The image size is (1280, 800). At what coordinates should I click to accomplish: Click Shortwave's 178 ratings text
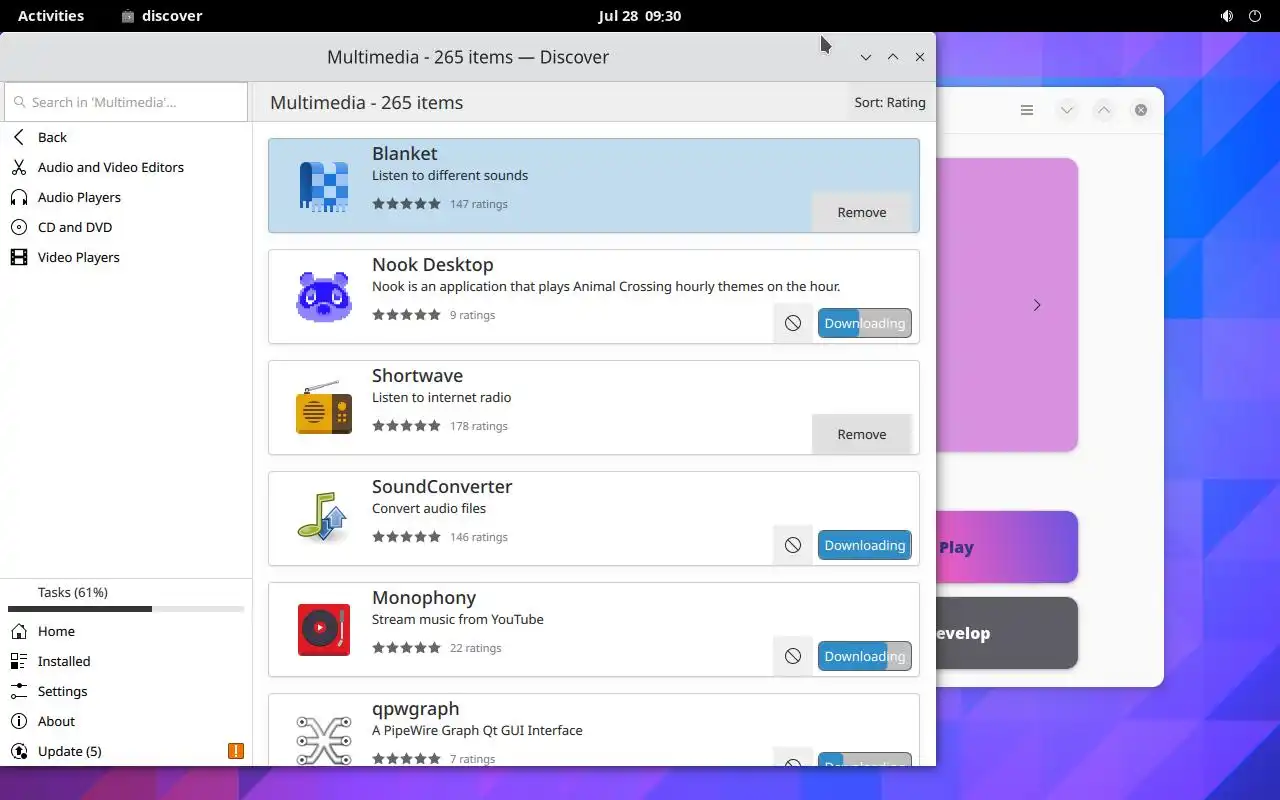click(x=479, y=426)
